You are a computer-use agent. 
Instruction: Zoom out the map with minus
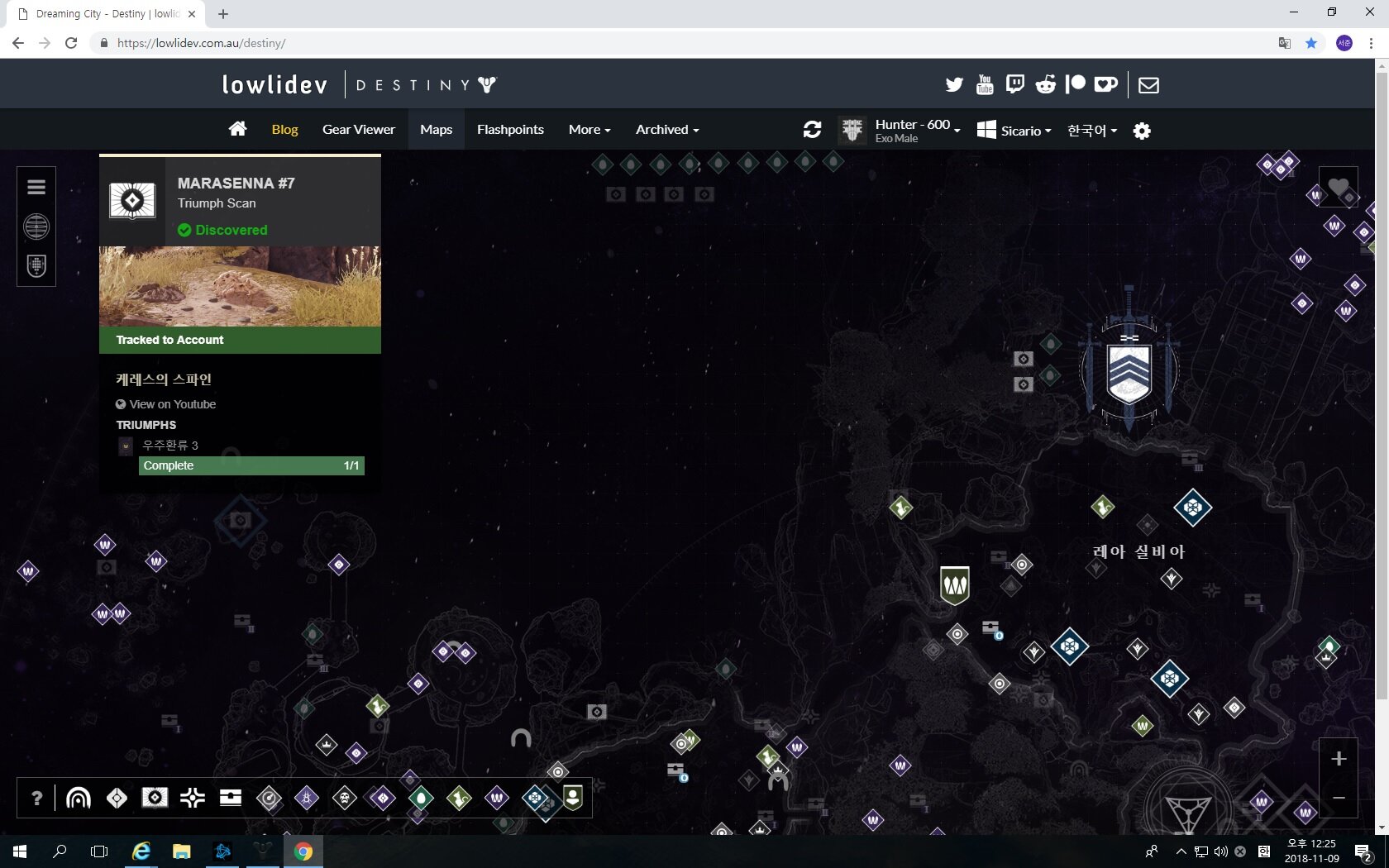[1339, 798]
